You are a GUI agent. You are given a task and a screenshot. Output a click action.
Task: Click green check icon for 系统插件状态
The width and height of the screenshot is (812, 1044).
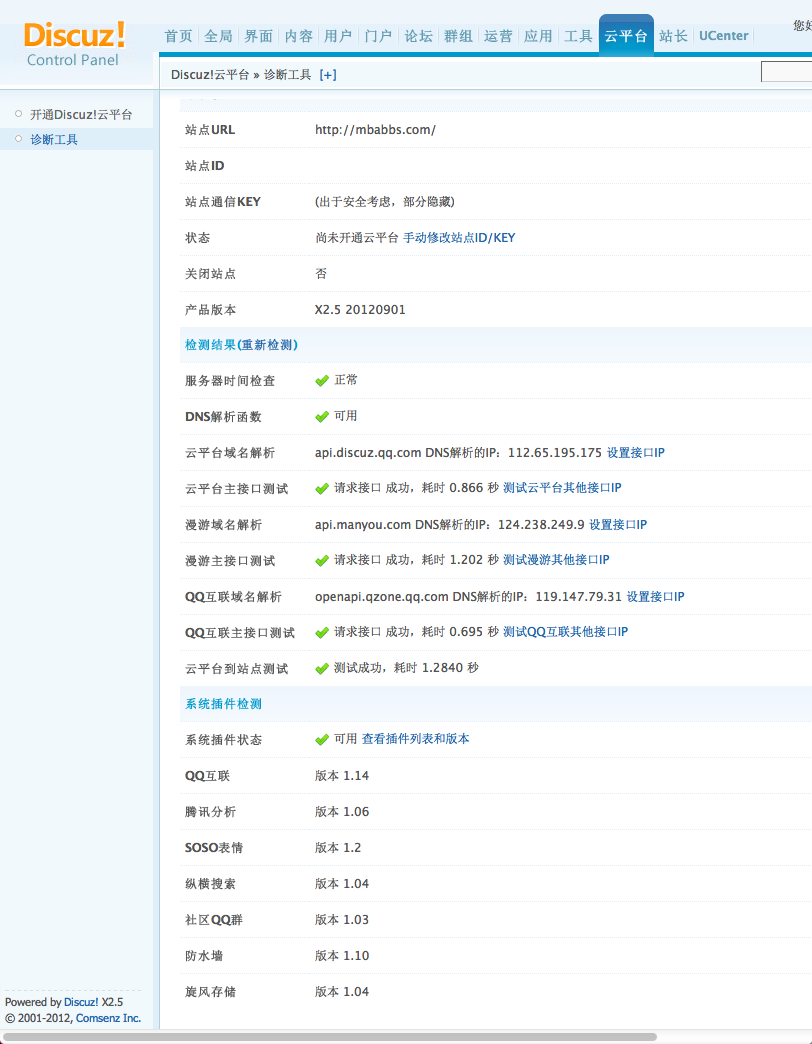pyautogui.click(x=322, y=740)
